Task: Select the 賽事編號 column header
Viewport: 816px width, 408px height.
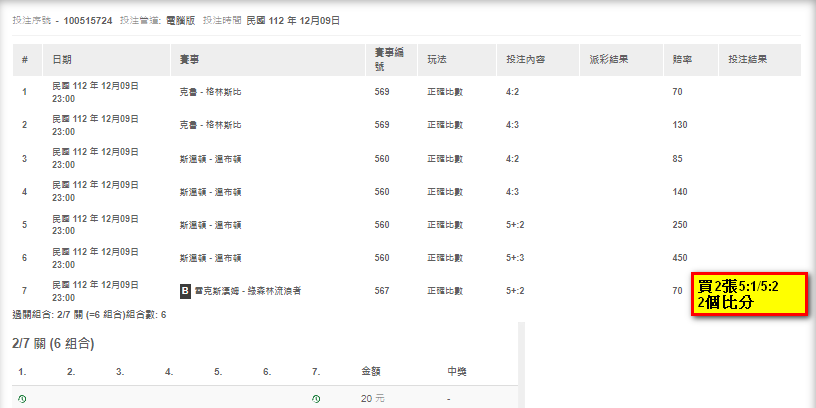Action: click(388, 60)
